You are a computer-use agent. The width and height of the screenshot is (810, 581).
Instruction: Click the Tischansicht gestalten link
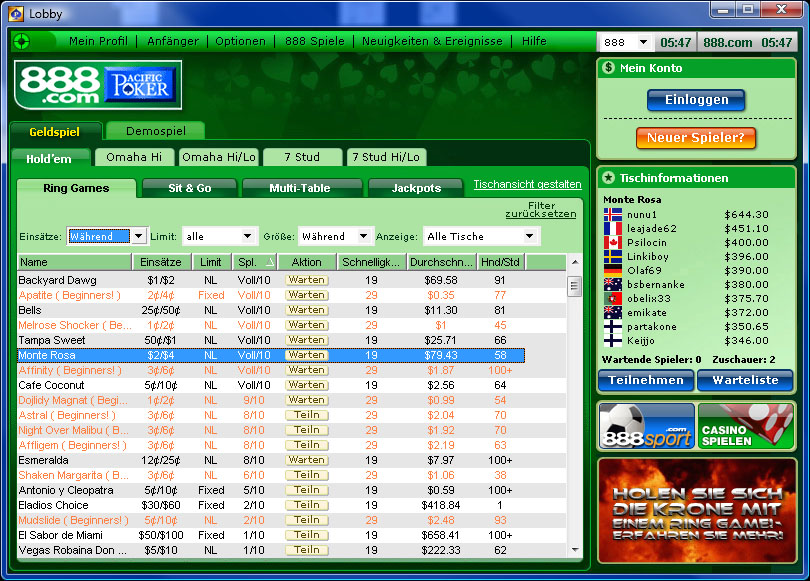tap(527, 184)
